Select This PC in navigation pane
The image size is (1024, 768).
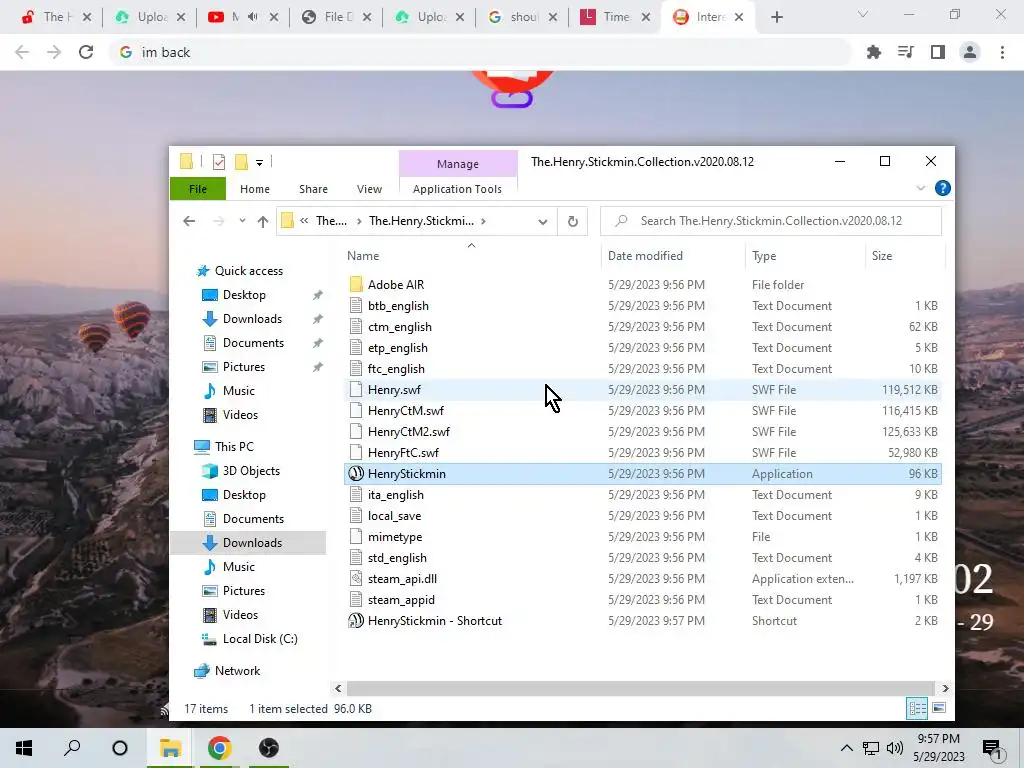[x=234, y=447]
